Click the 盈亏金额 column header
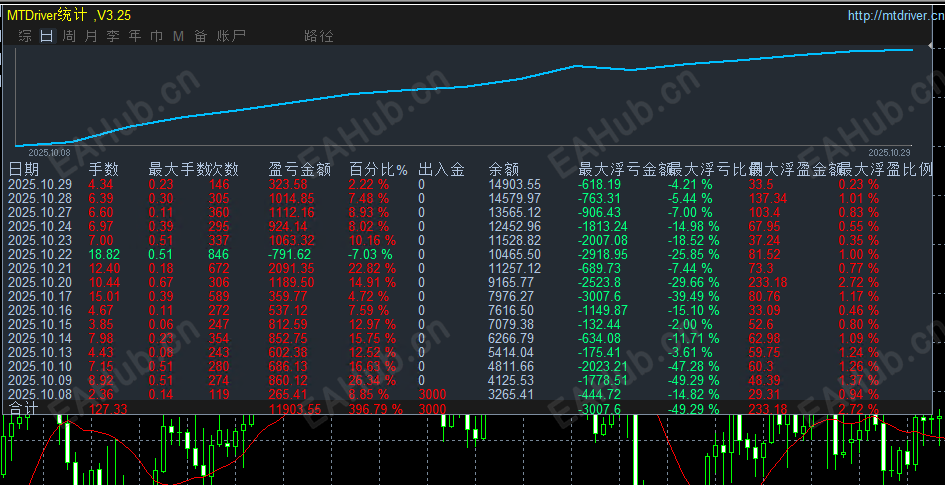Viewport: 945px width, 485px height. 300,170
